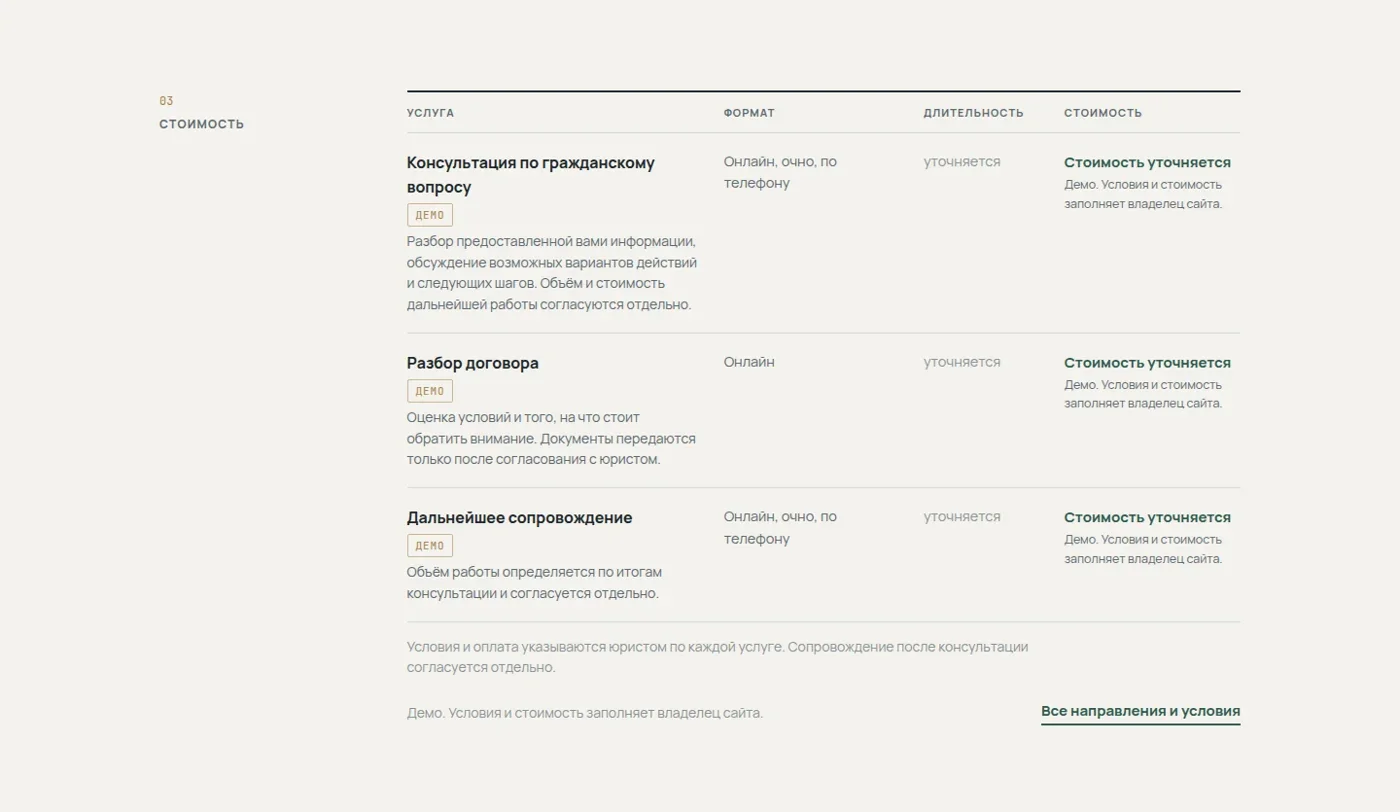Click the ДЕМО badge under 'Разбор договора'
The image size is (1400, 812).
430,391
